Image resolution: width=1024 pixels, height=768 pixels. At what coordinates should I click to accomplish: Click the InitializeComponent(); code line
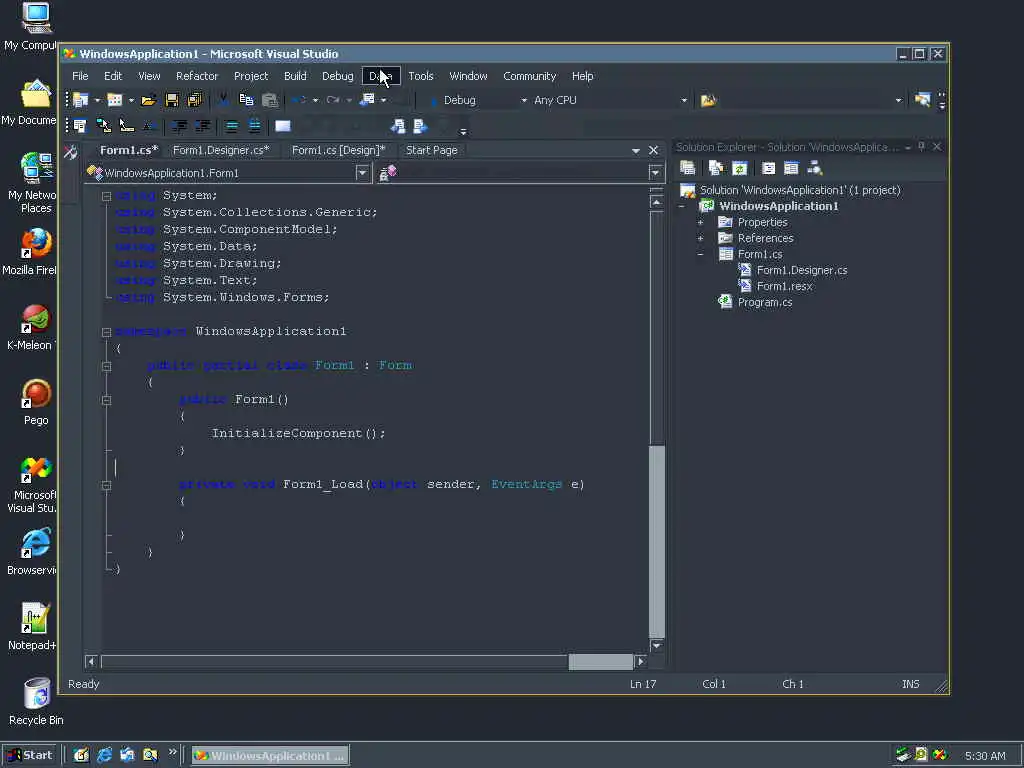pyautogui.click(x=298, y=434)
